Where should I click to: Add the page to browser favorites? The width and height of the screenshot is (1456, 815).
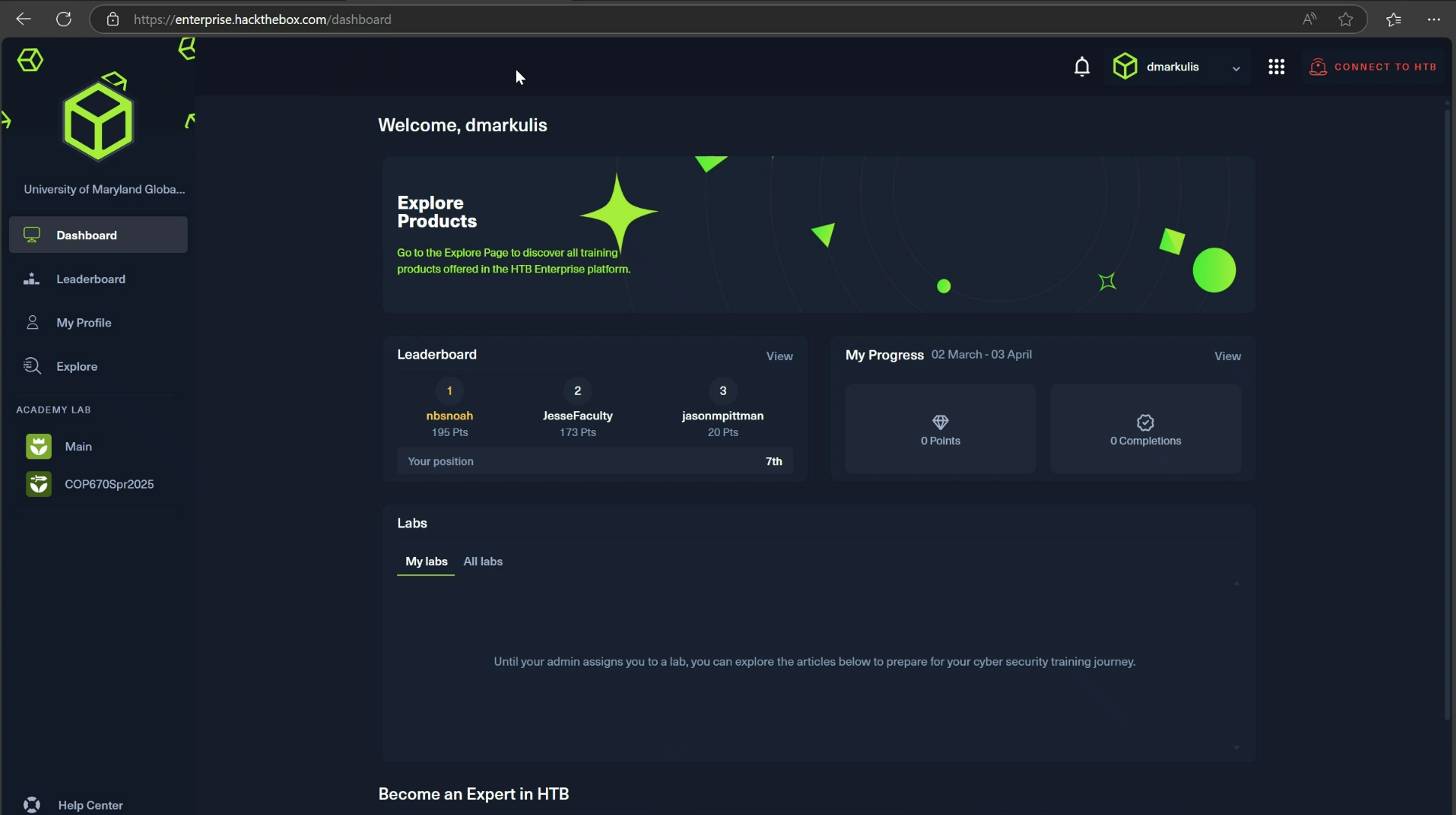[x=1345, y=19]
